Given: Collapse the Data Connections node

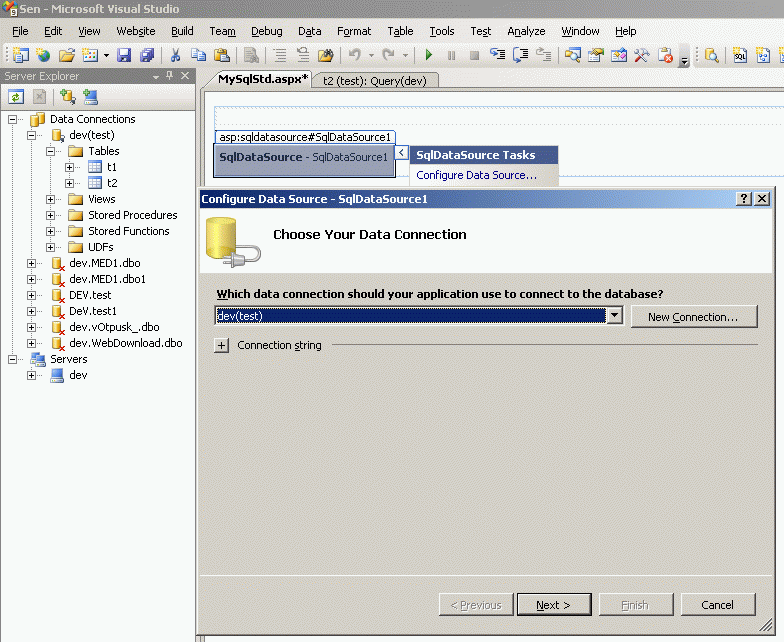Looking at the screenshot, I should pyautogui.click(x=12, y=119).
